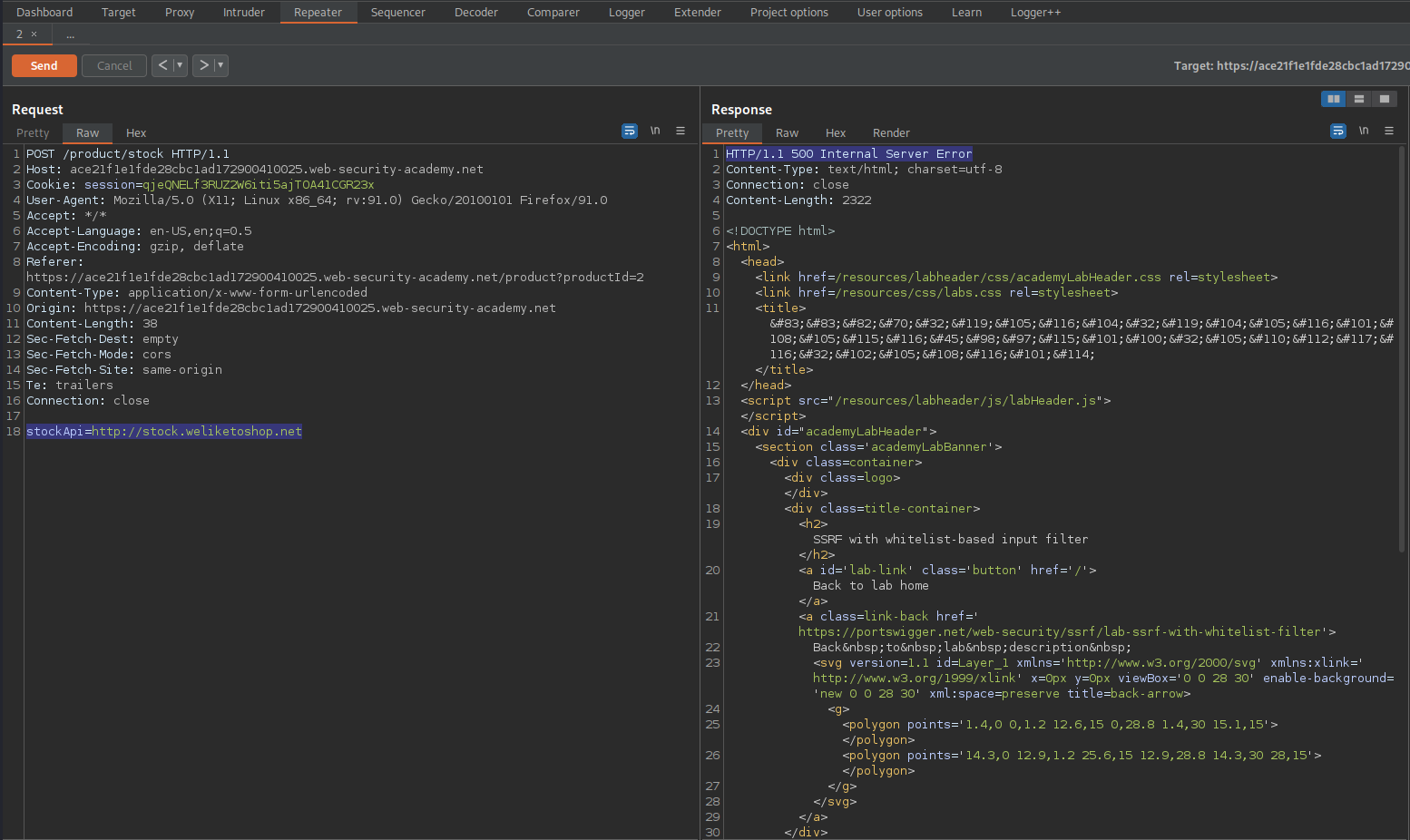Click the portswigger.net lab description URL
This screenshot has width=1410, height=840.
(1060, 631)
